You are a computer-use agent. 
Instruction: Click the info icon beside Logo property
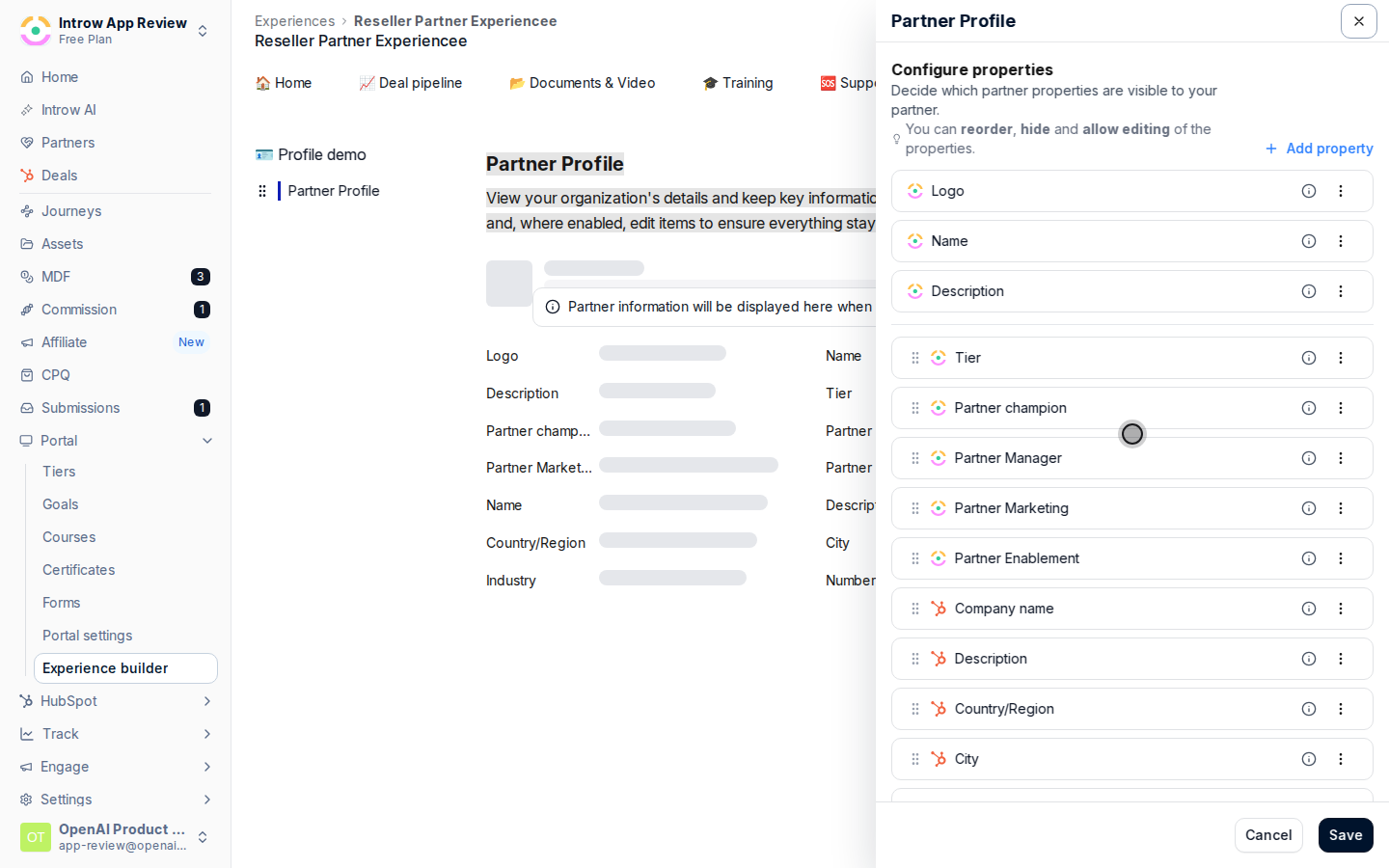click(1309, 191)
